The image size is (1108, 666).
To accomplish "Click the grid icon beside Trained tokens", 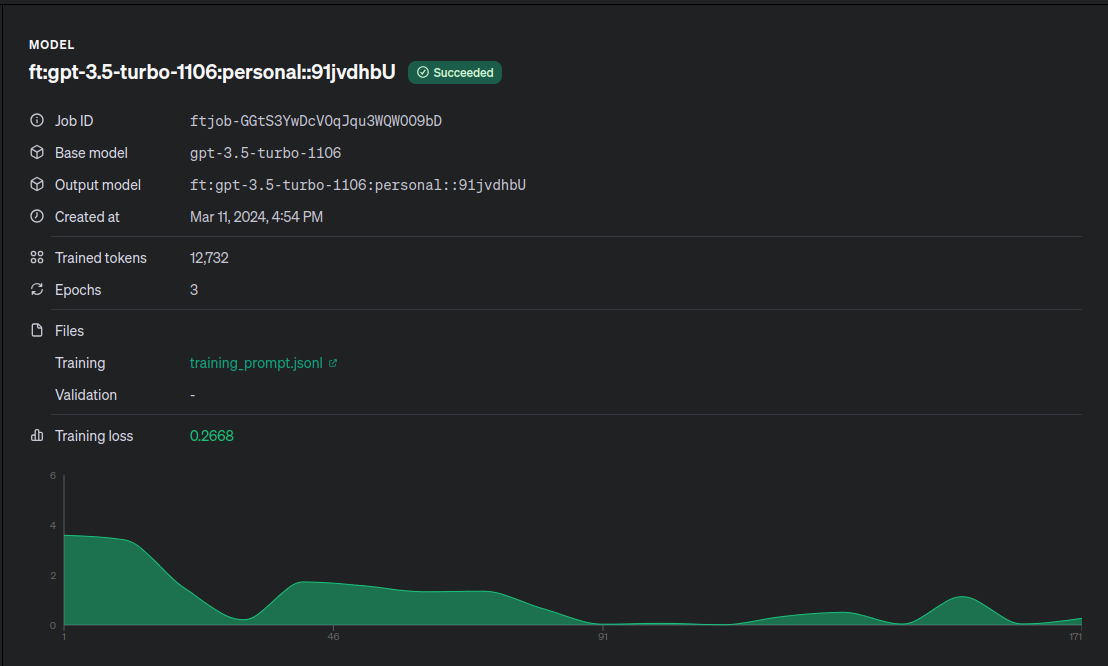I will (x=37, y=258).
